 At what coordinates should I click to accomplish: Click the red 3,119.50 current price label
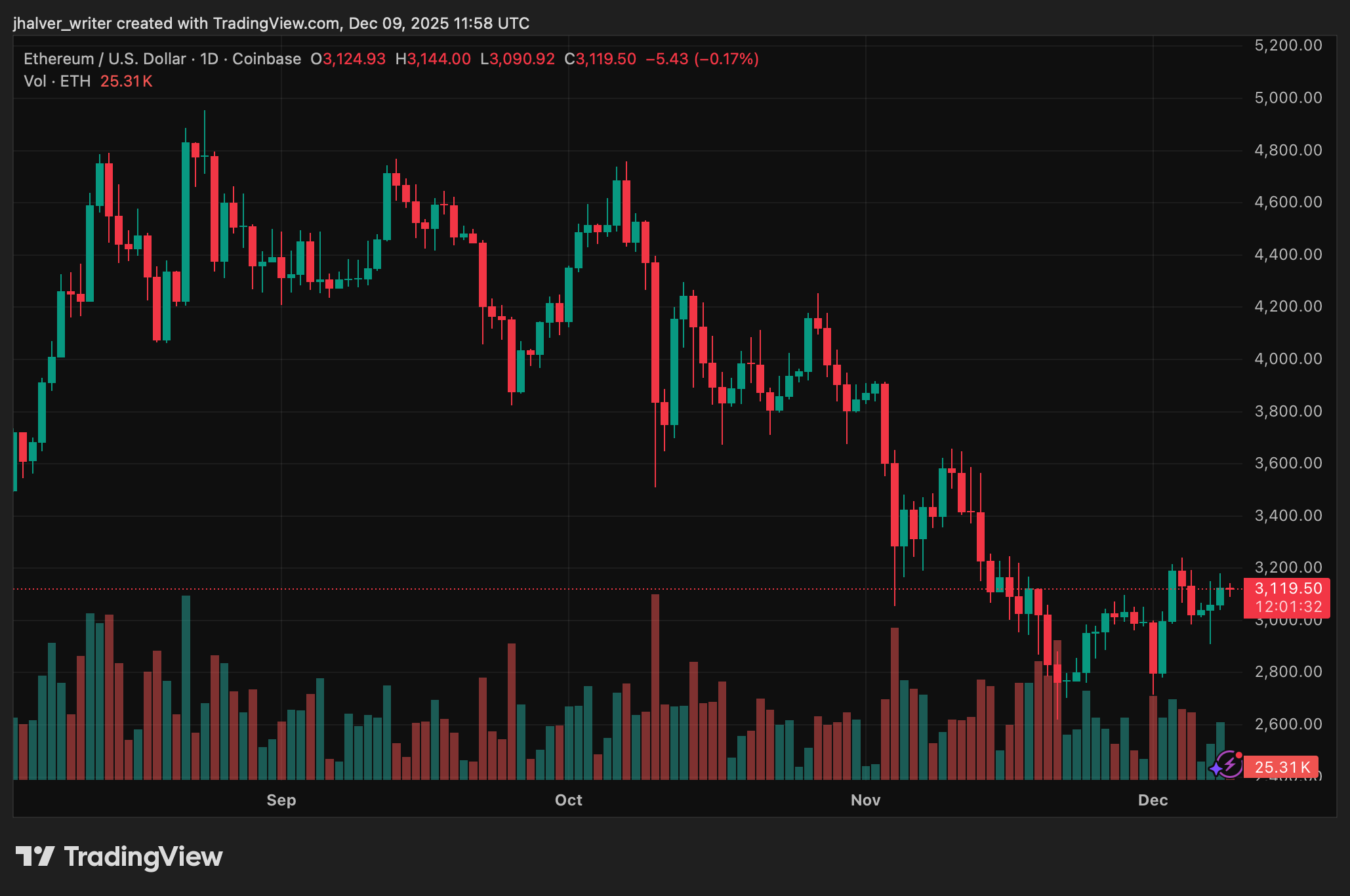[x=1287, y=589]
